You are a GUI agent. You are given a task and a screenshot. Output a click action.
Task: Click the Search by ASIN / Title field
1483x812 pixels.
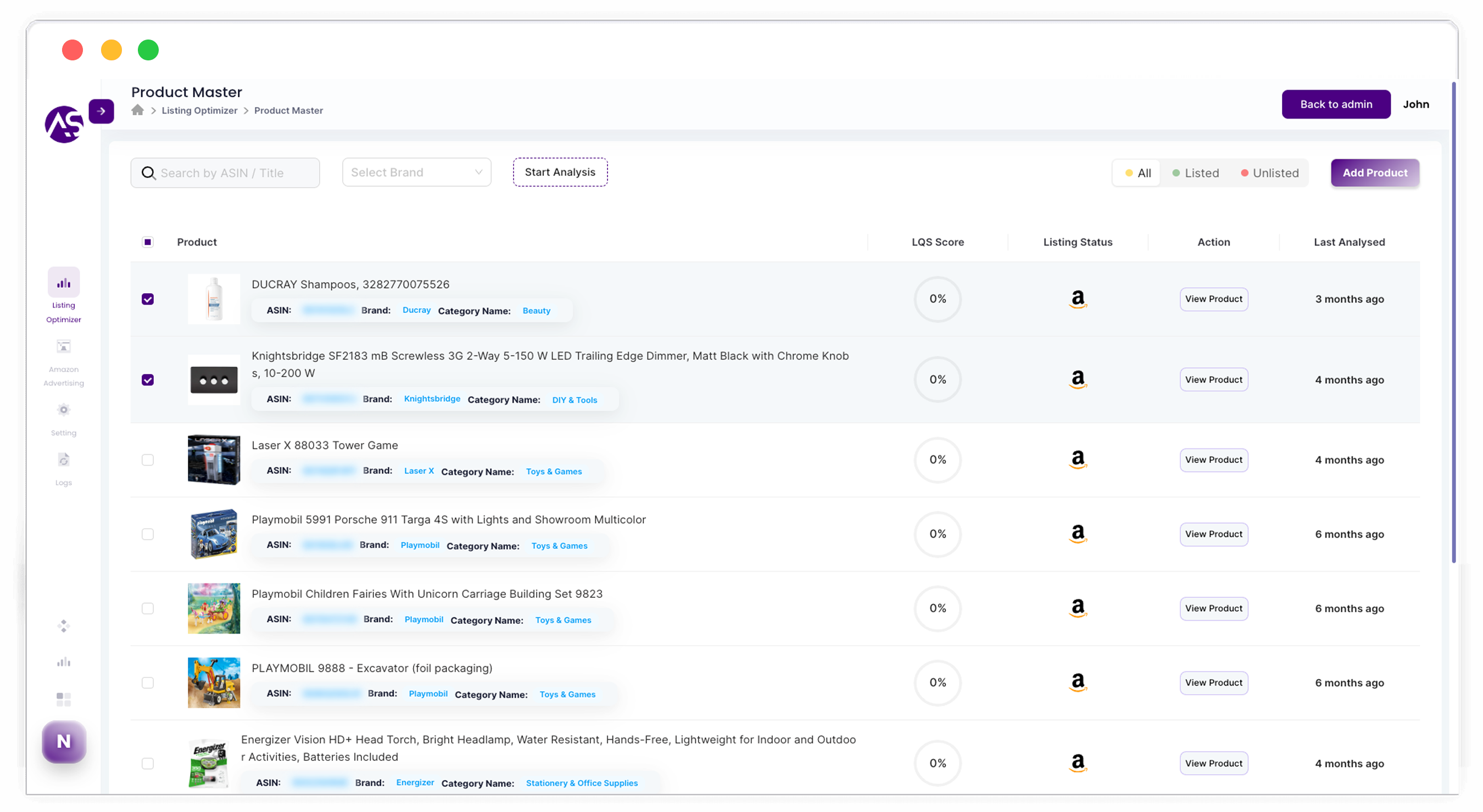[225, 172]
